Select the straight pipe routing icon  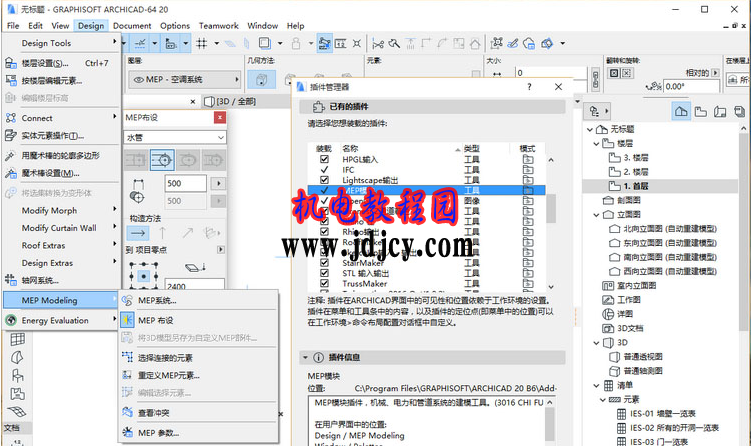pos(136,160)
